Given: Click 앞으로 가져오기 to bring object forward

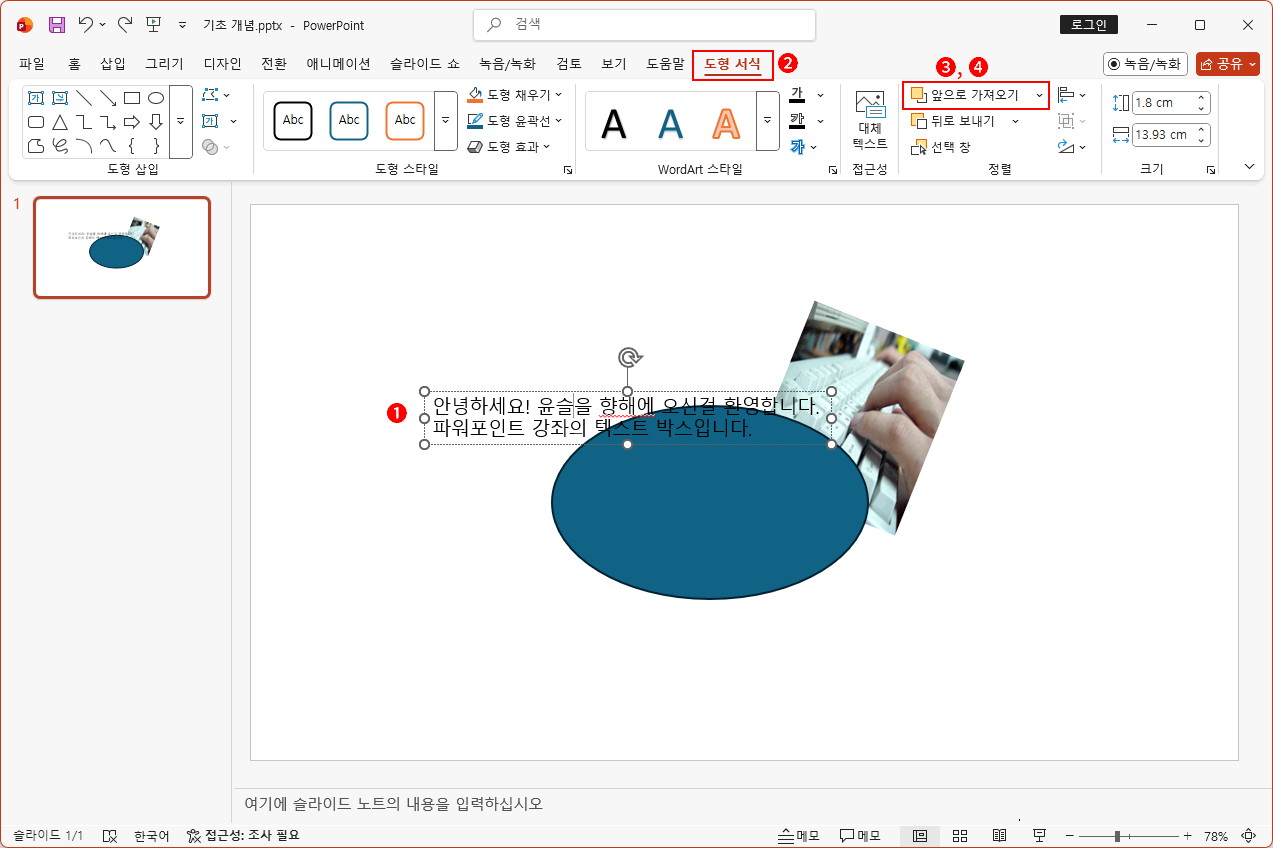Looking at the screenshot, I should 969,95.
